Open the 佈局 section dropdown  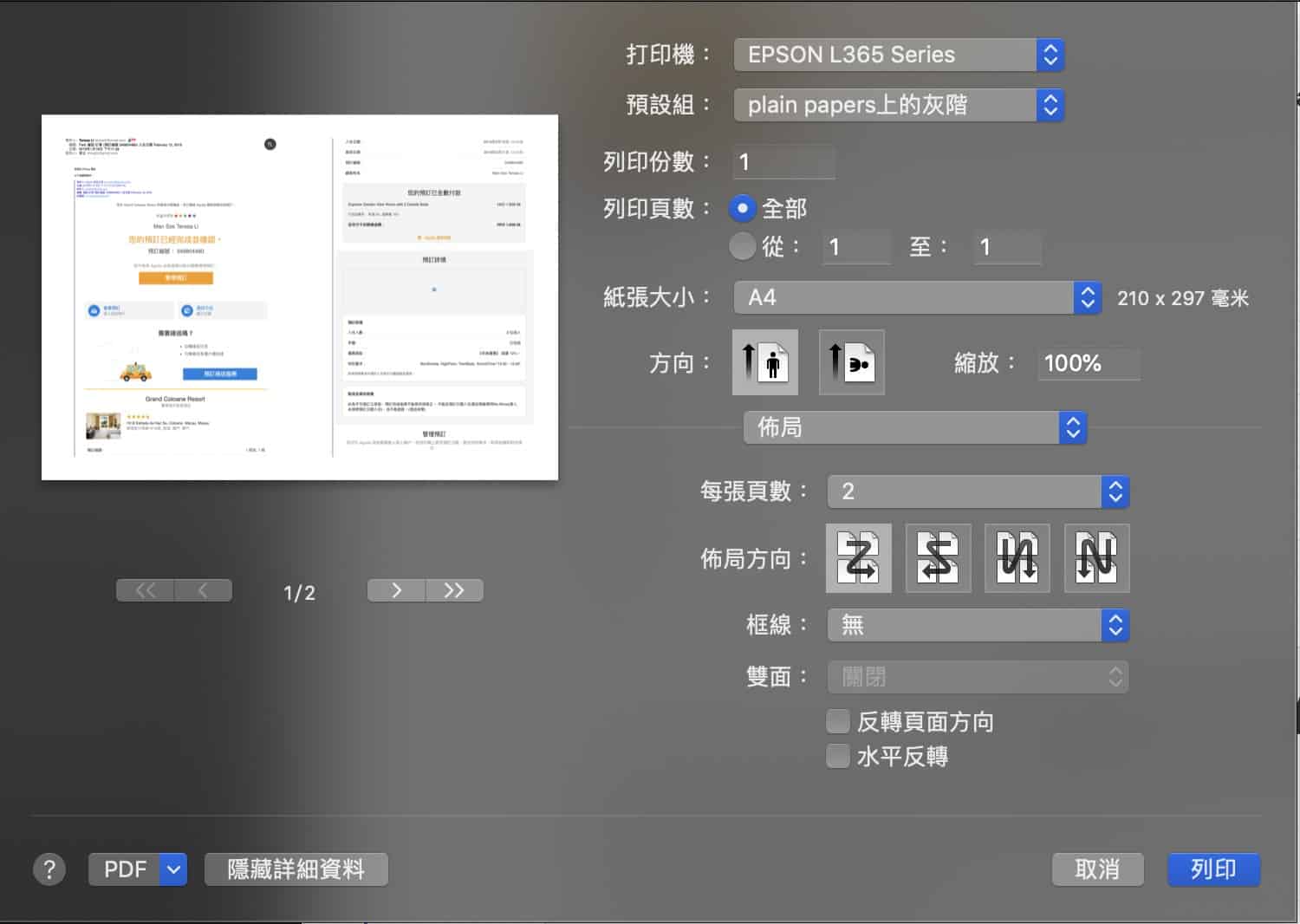915,427
